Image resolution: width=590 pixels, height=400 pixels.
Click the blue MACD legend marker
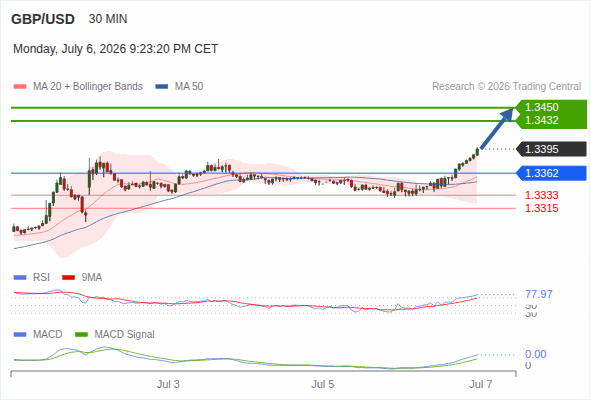(20, 335)
